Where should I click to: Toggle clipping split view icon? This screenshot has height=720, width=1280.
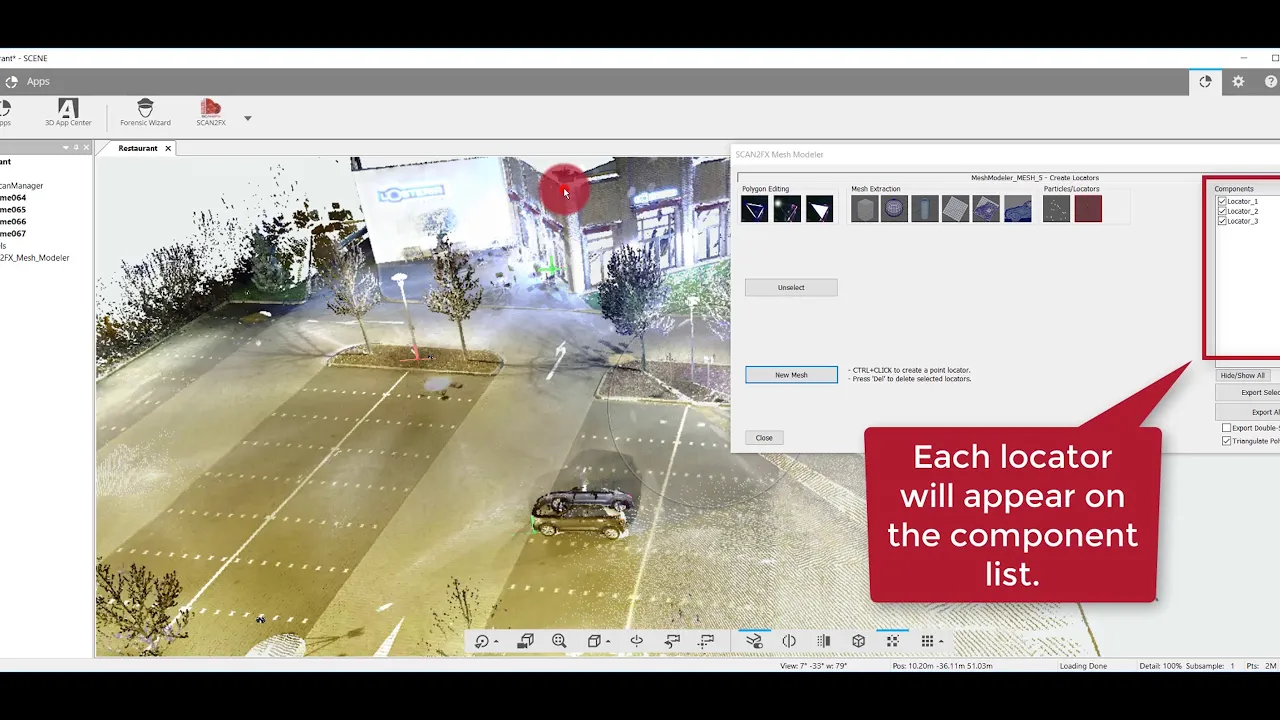[x=789, y=641]
